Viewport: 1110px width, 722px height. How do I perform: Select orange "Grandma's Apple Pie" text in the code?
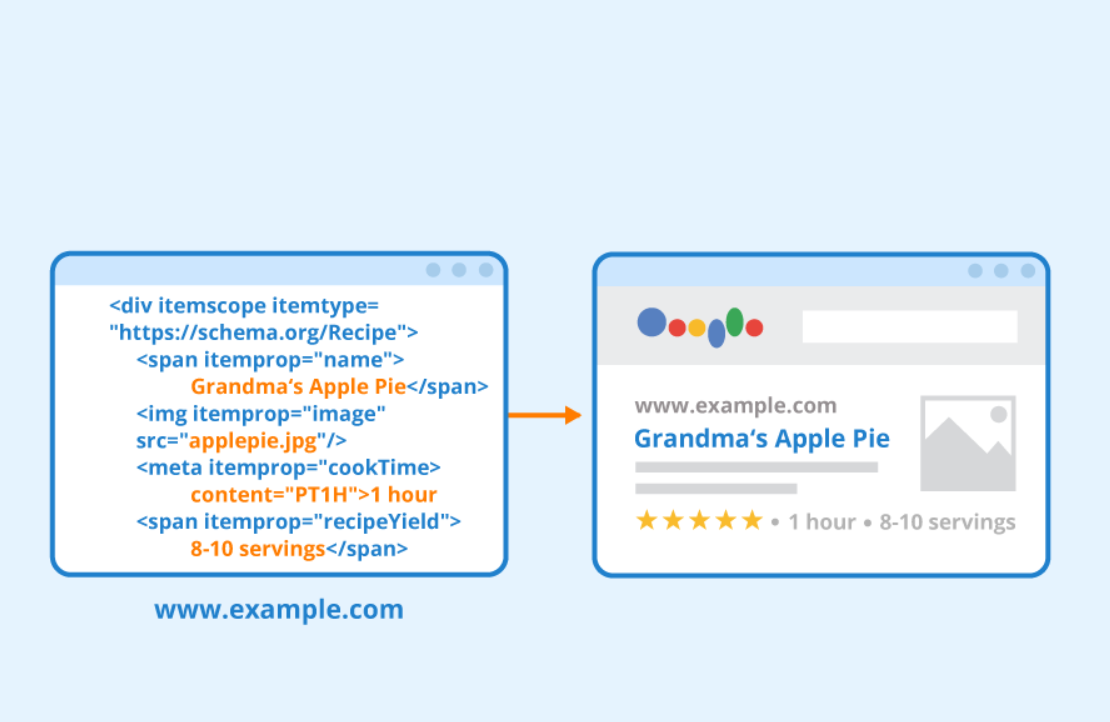298,387
